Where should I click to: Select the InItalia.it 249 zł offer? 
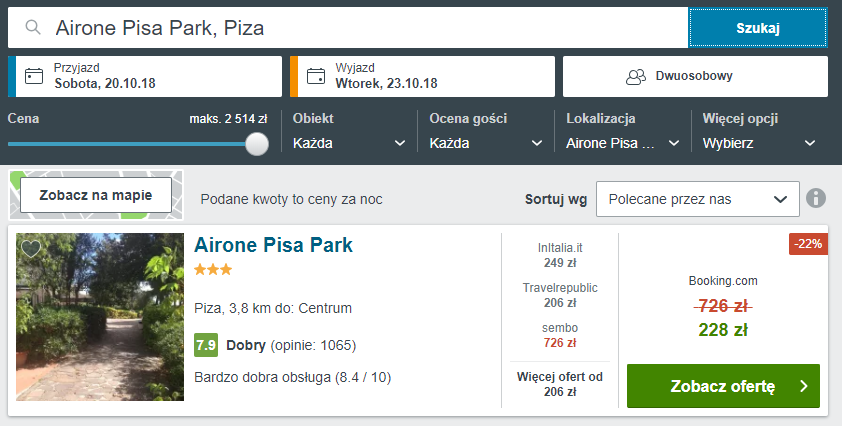[x=560, y=255]
